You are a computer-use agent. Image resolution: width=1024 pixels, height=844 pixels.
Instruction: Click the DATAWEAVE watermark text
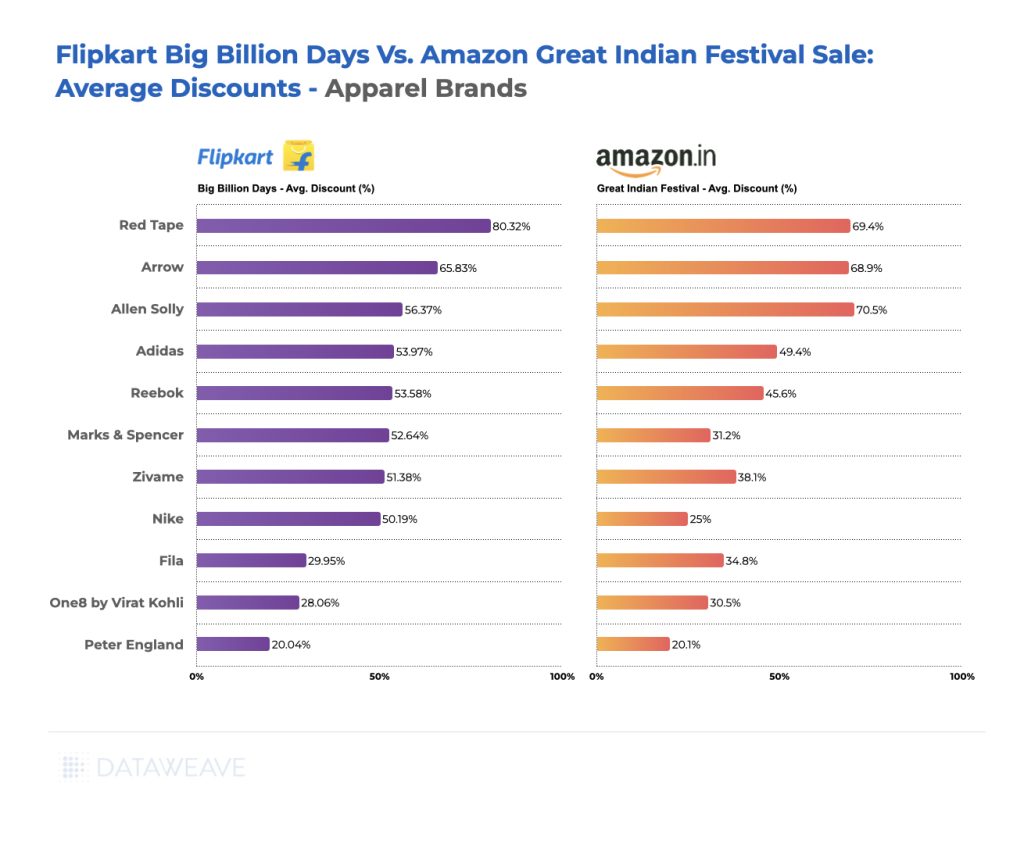(171, 768)
